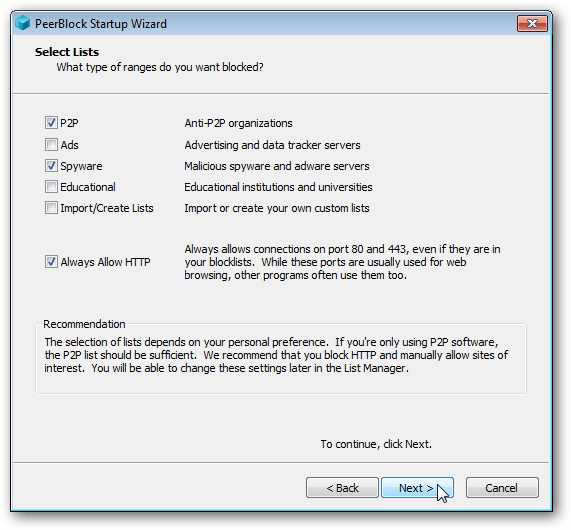Uncheck the Spyware list checkbox
The height and width of the screenshot is (530, 571).
[51, 166]
